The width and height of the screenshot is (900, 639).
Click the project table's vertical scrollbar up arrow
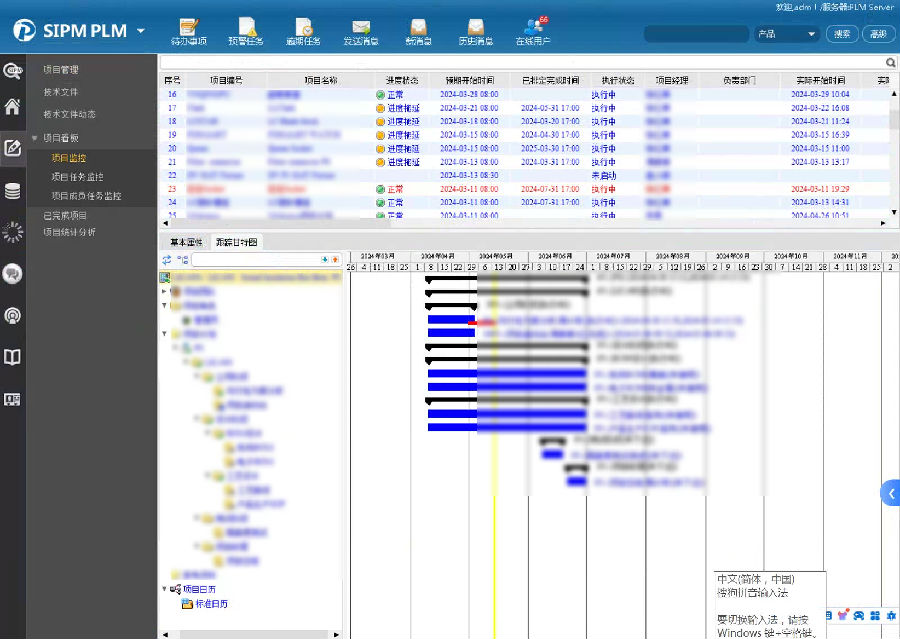tap(894, 93)
